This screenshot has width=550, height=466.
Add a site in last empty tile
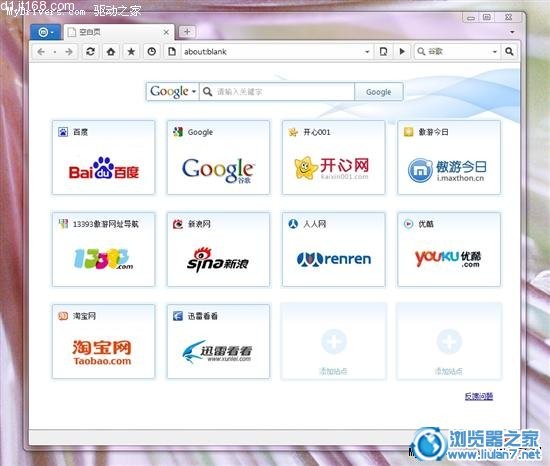point(449,341)
